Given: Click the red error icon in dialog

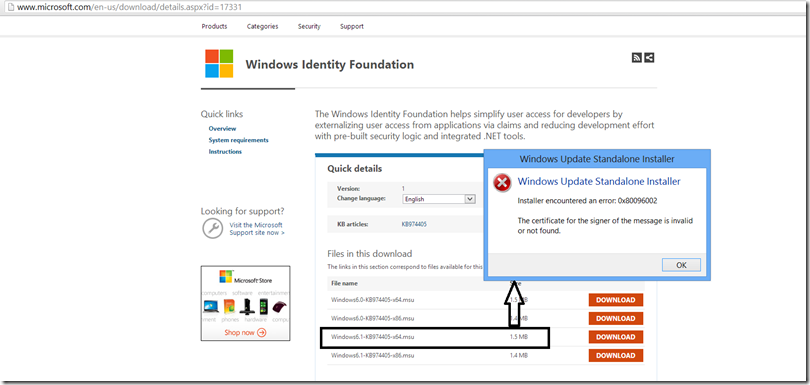Looking at the screenshot, I should coord(502,183).
